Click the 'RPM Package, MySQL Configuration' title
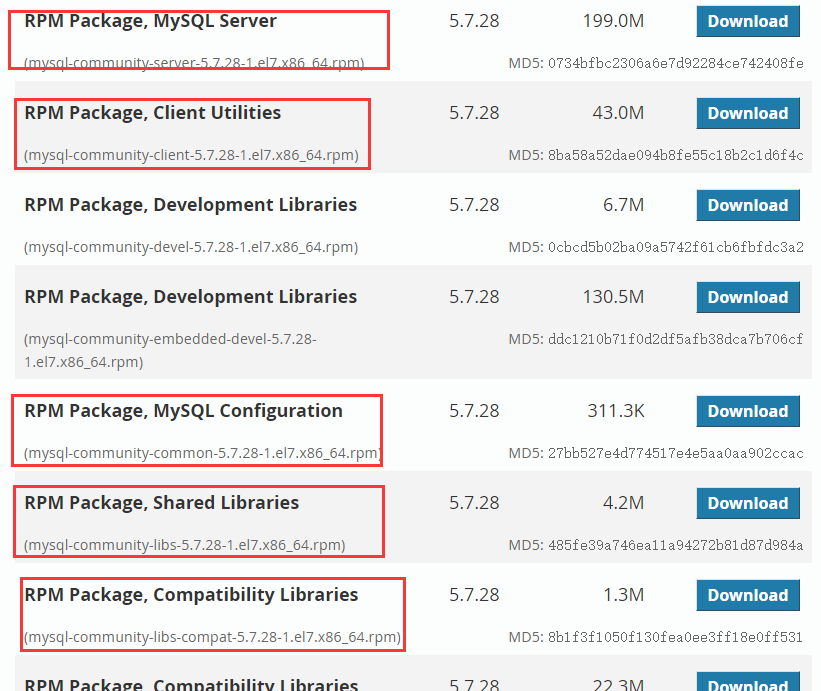 click(183, 411)
